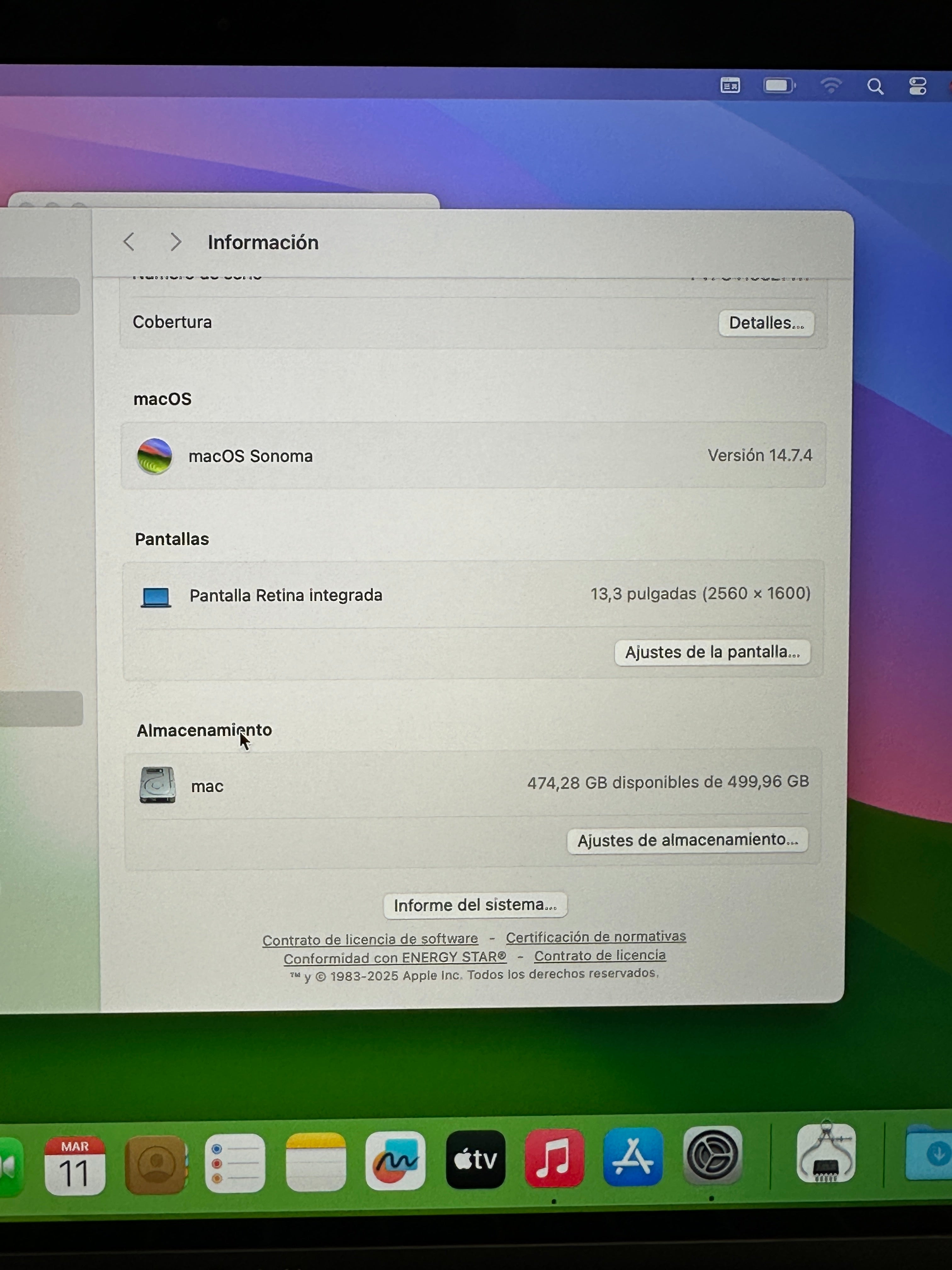Click Pantalla Retina integrada label
This screenshot has height=1270, width=952.
point(286,595)
